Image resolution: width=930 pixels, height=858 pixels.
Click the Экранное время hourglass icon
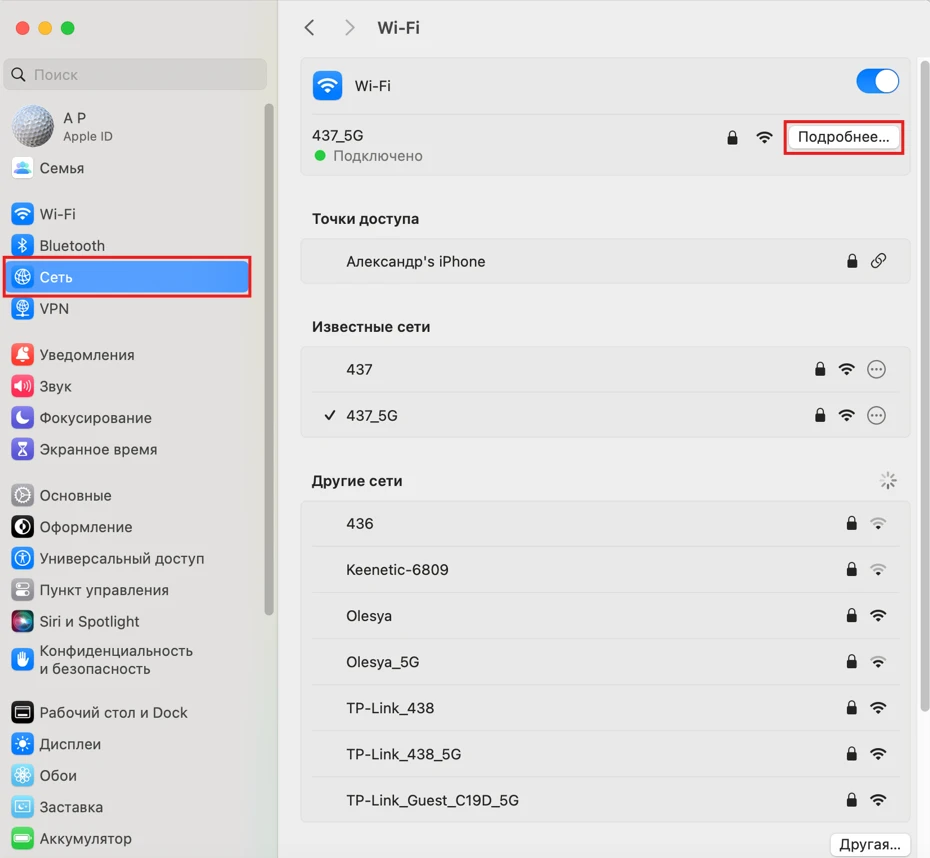click(23, 449)
